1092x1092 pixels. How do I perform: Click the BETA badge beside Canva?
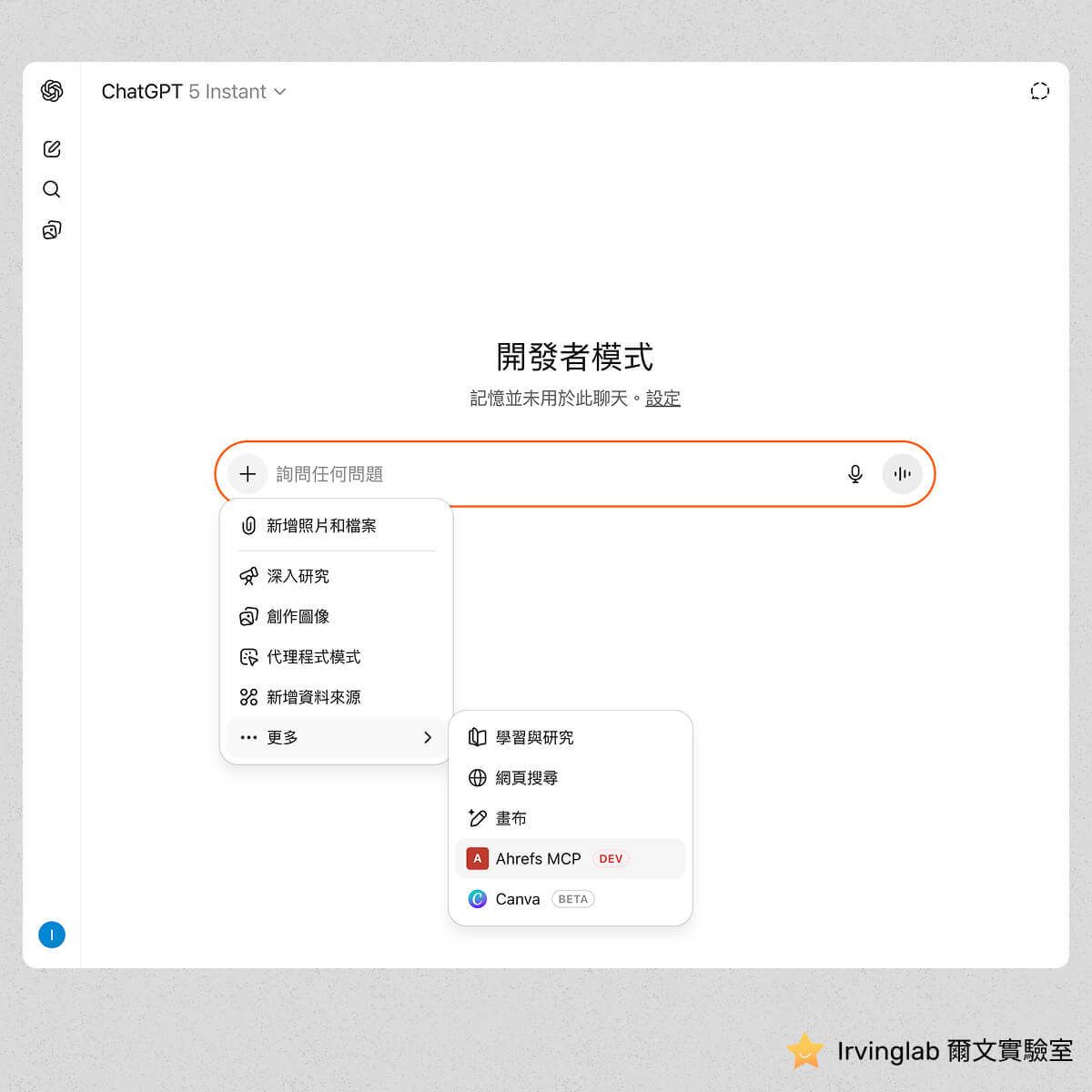(x=572, y=899)
